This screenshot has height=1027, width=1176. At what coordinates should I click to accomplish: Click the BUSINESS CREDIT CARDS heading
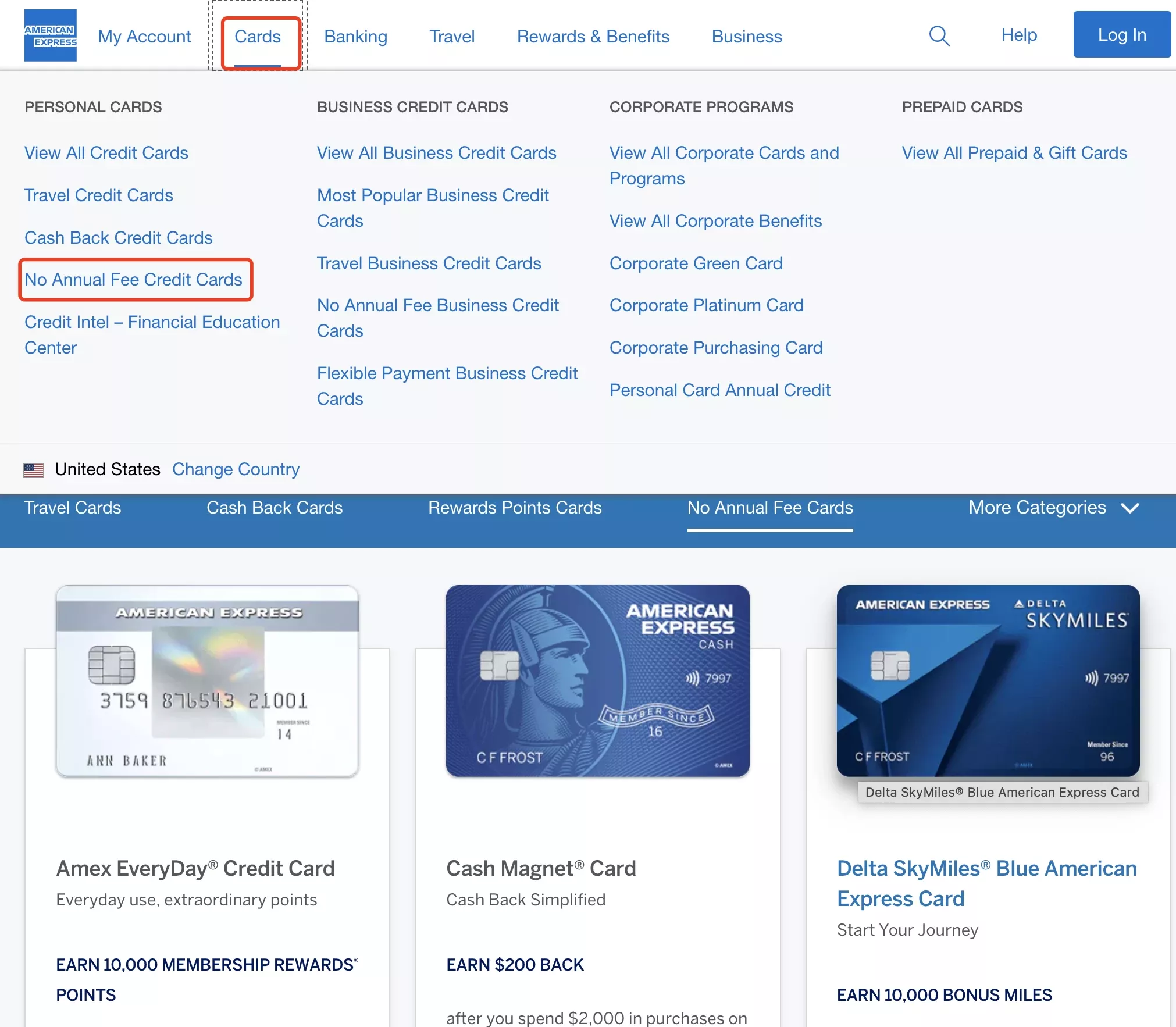tap(412, 107)
